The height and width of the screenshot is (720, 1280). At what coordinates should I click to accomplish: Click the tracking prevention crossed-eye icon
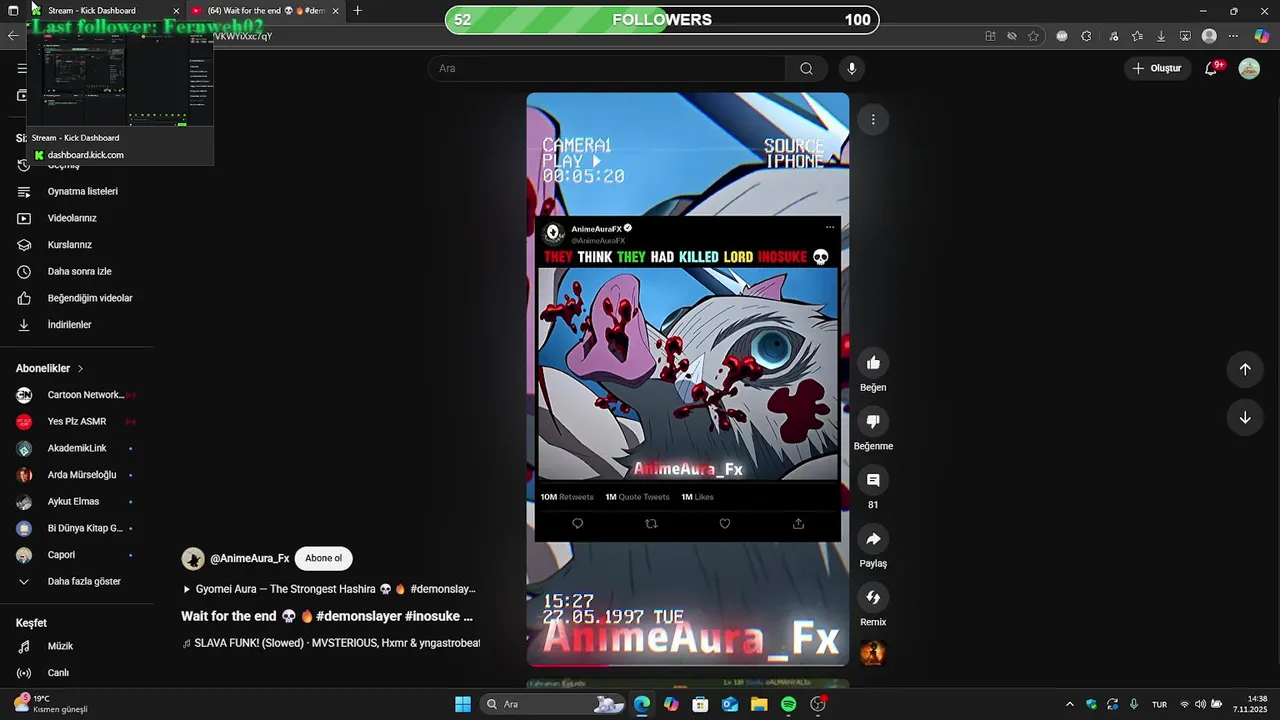coord(1012,36)
